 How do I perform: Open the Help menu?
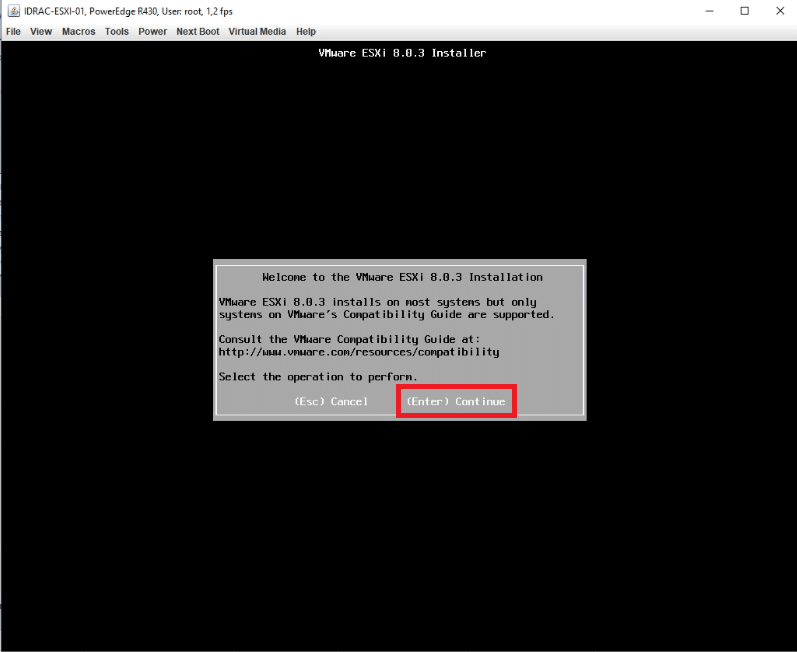(306, 32)
